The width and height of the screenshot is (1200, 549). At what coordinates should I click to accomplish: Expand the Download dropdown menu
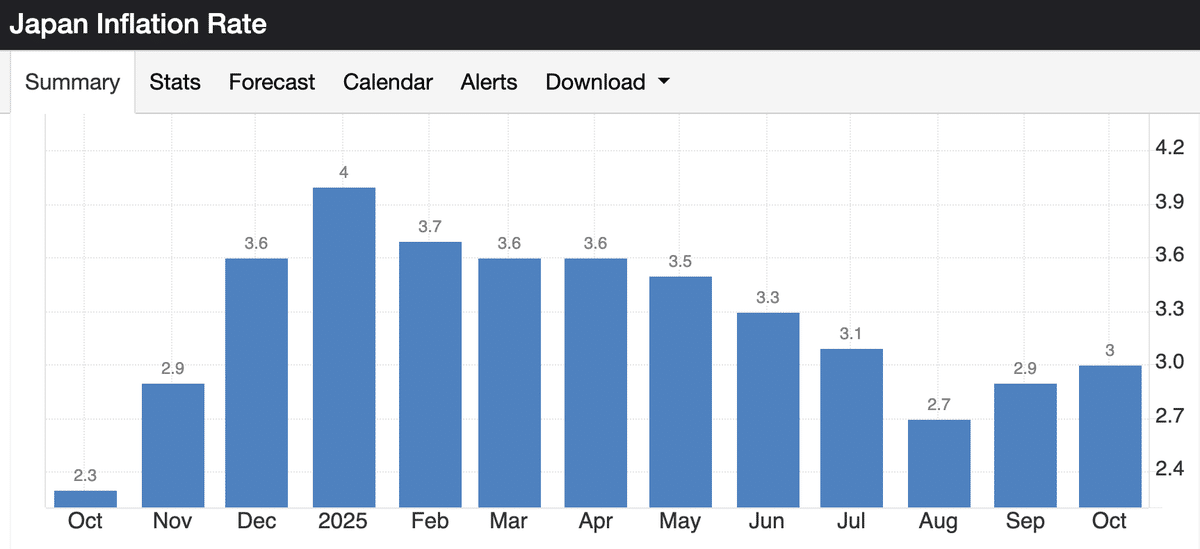pyautogui.click(x=607, y=82)
